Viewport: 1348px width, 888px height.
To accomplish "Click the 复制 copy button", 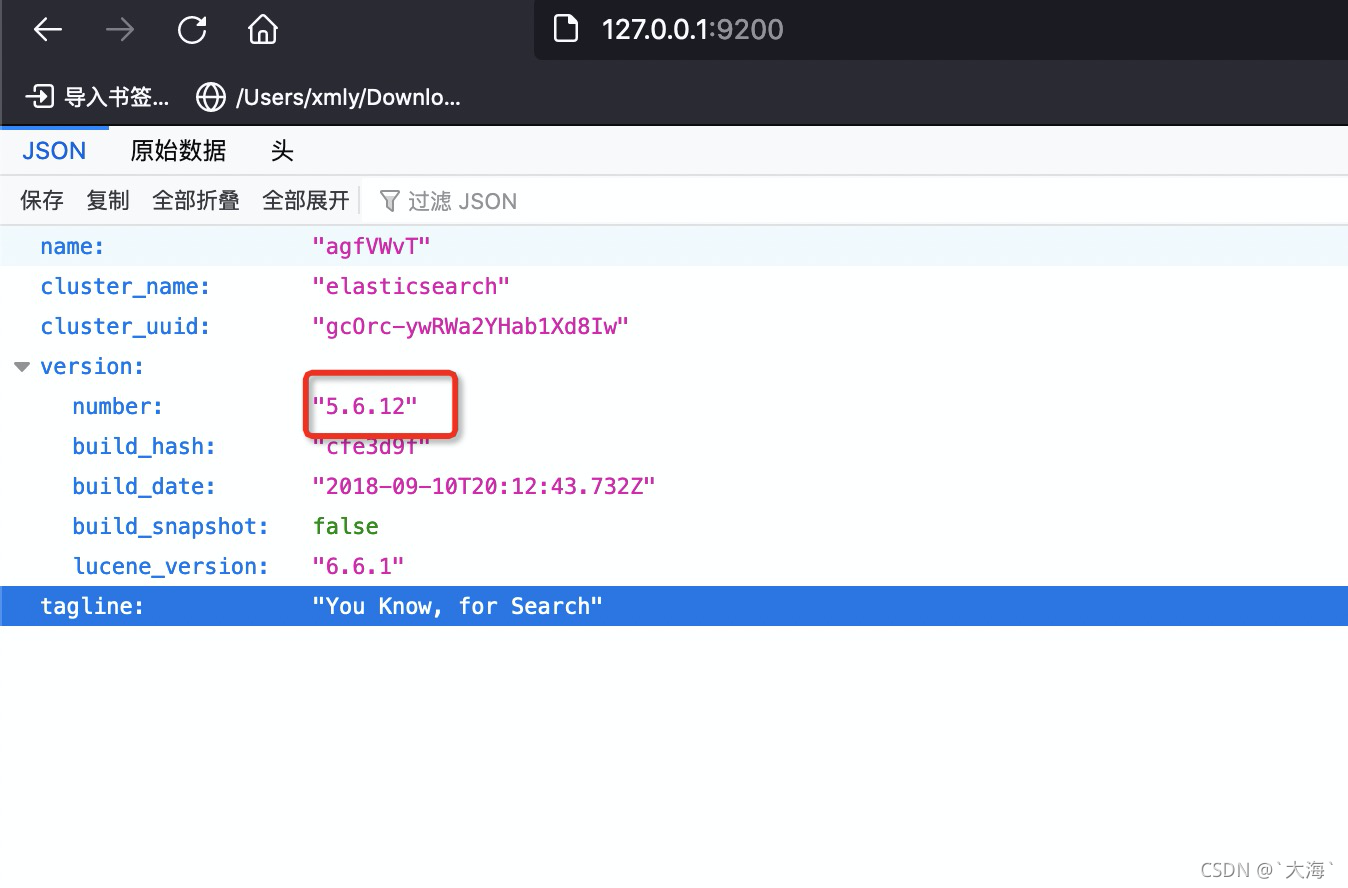I will [108, 201].
